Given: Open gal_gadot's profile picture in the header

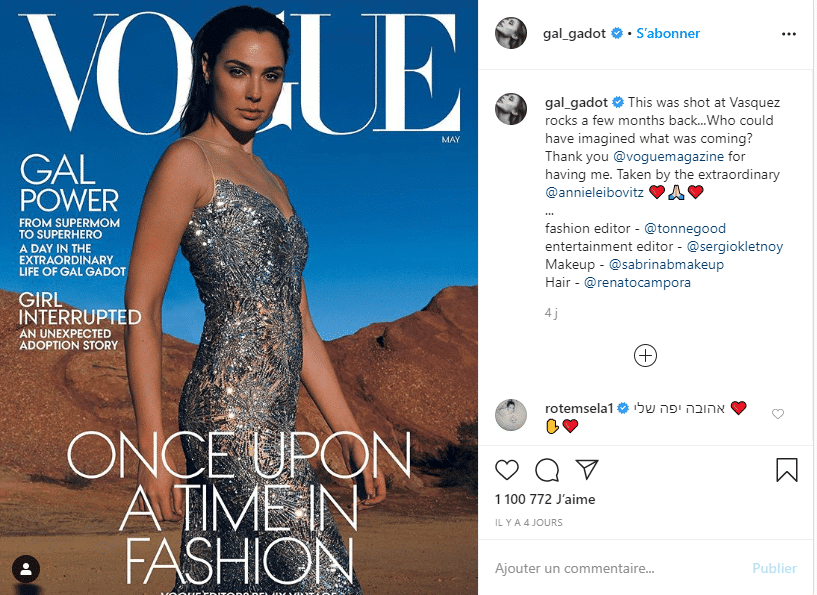Looking at the screenshot, I should click(x=511, y=33).
